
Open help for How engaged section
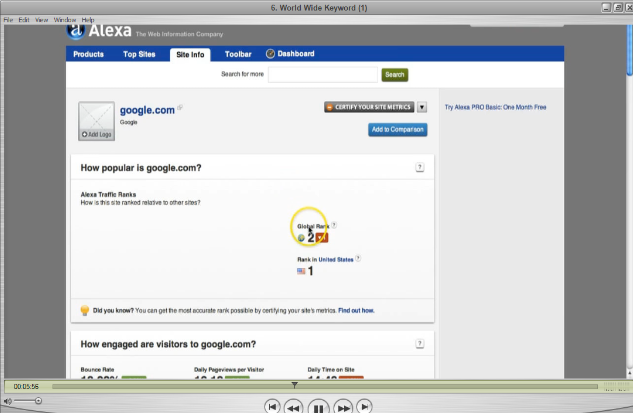pos(420,344)
